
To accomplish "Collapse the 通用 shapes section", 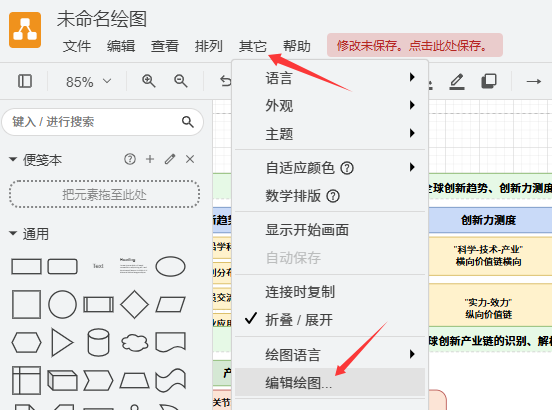I will click(x=13, y=233).
